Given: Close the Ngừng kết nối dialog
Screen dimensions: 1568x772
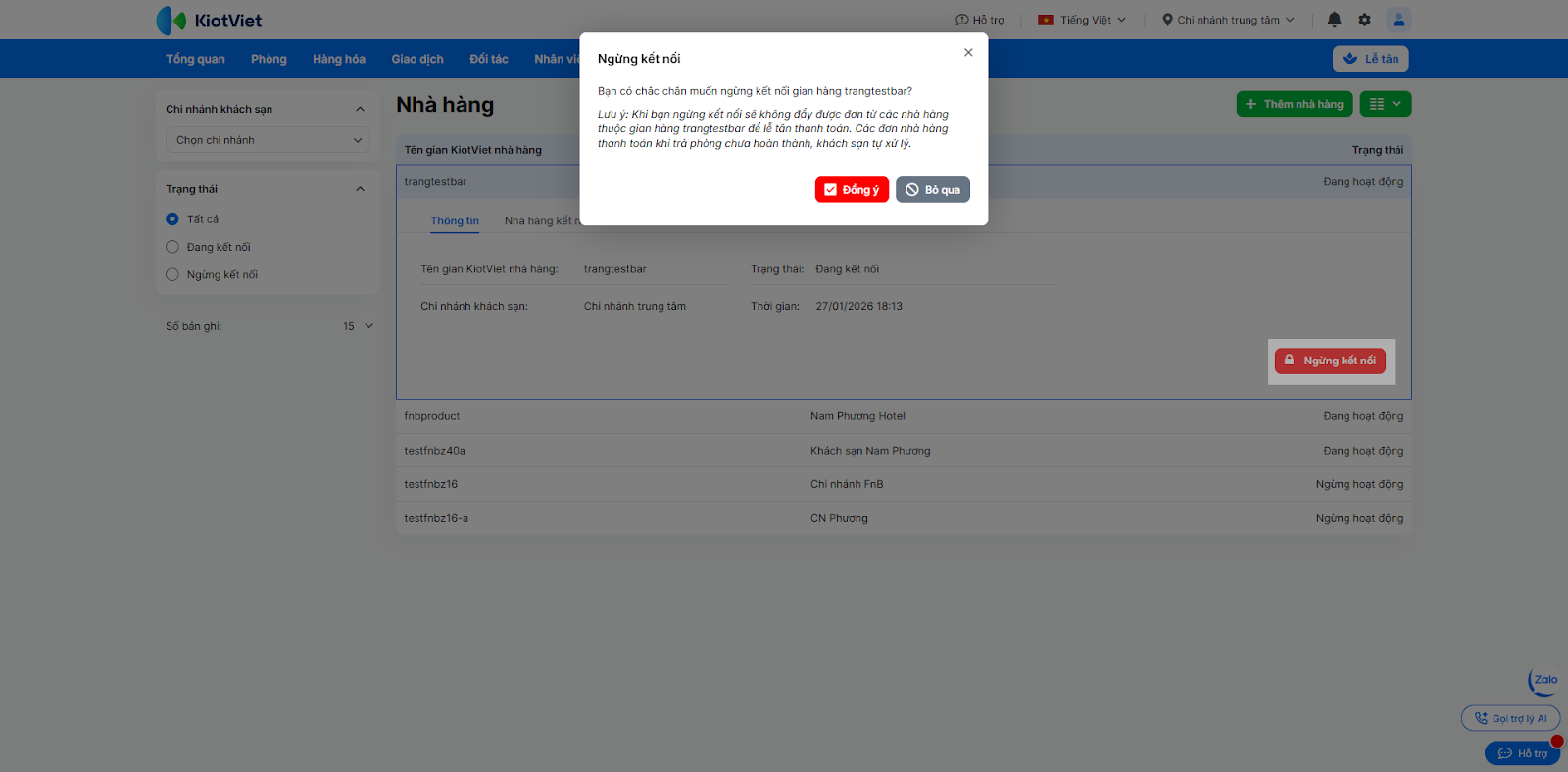Looking at the screenshot, I should pyautogui.click(x=968, y=52).
